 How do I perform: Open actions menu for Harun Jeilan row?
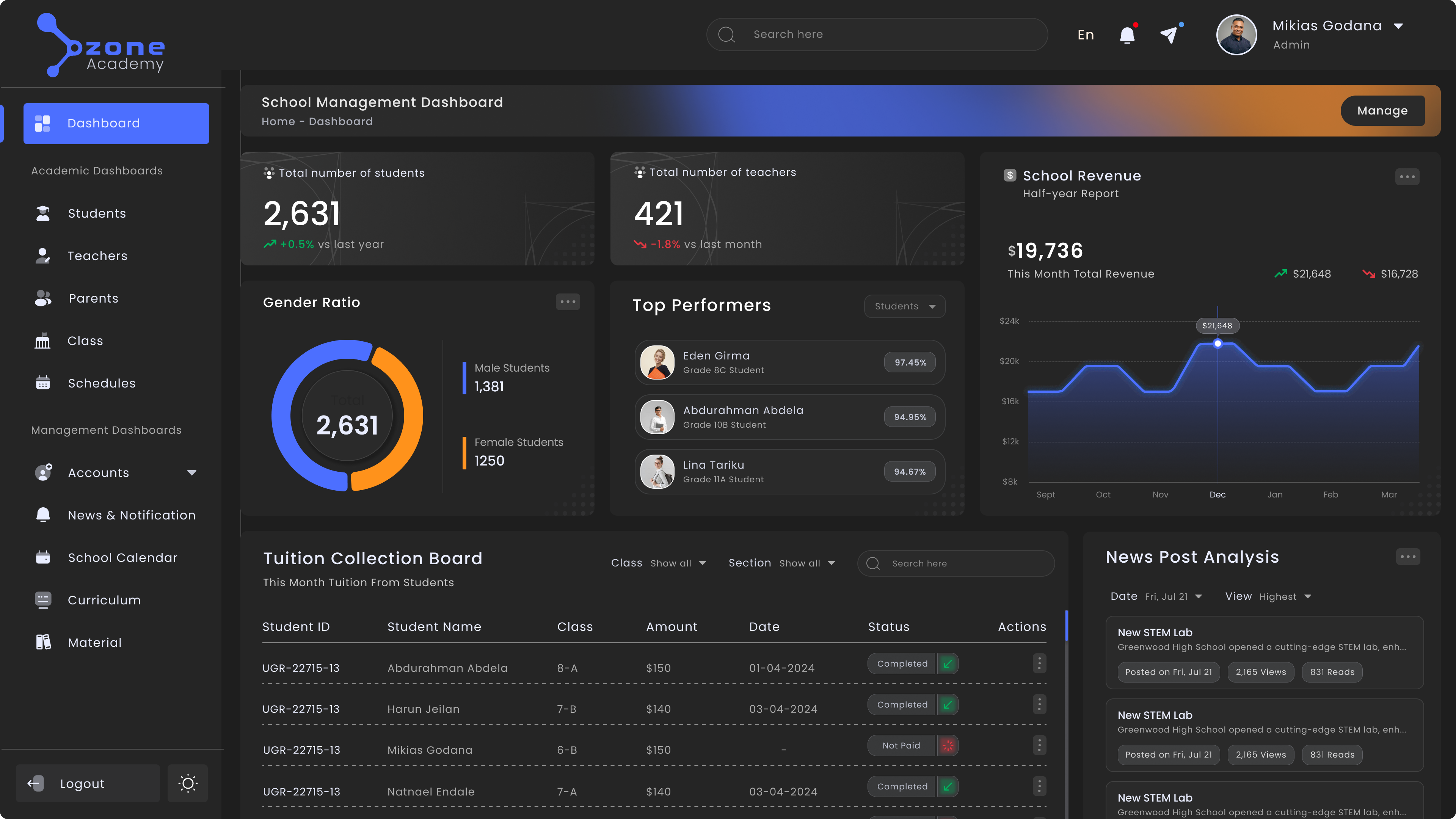pyautogui.click(x=1039, y=704)
